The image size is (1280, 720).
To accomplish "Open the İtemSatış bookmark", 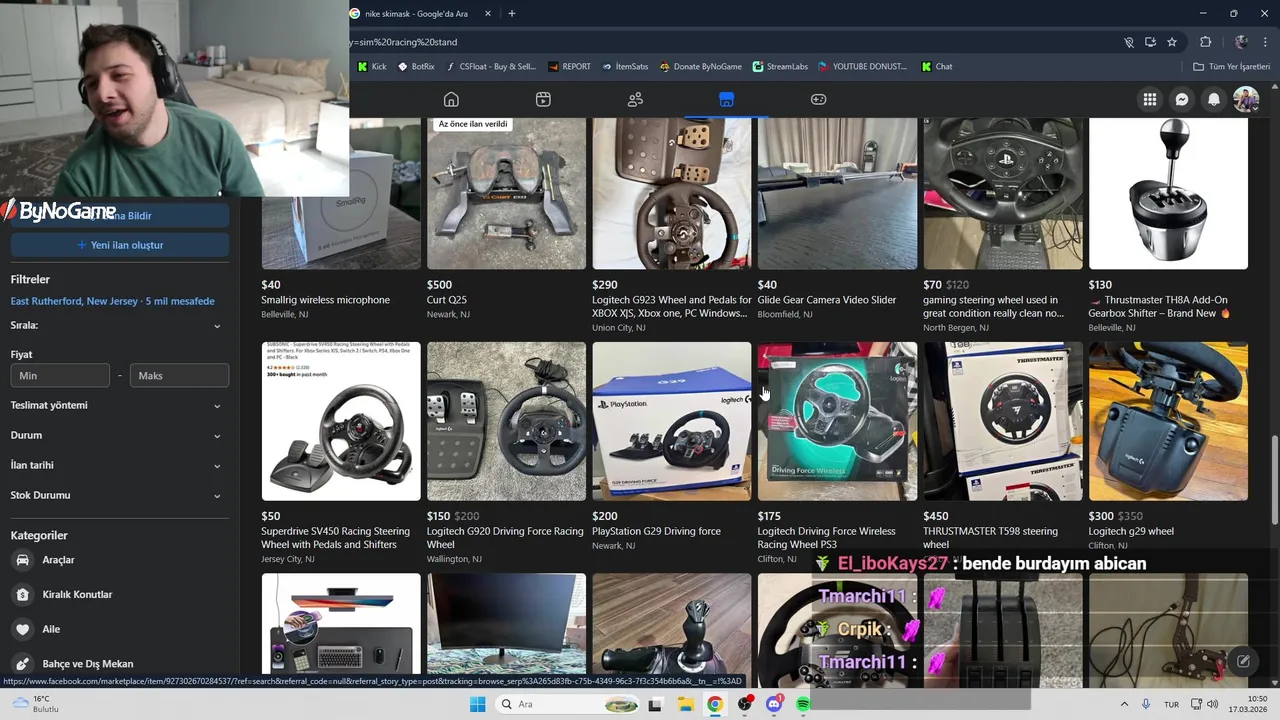I will tap(625, 67).
